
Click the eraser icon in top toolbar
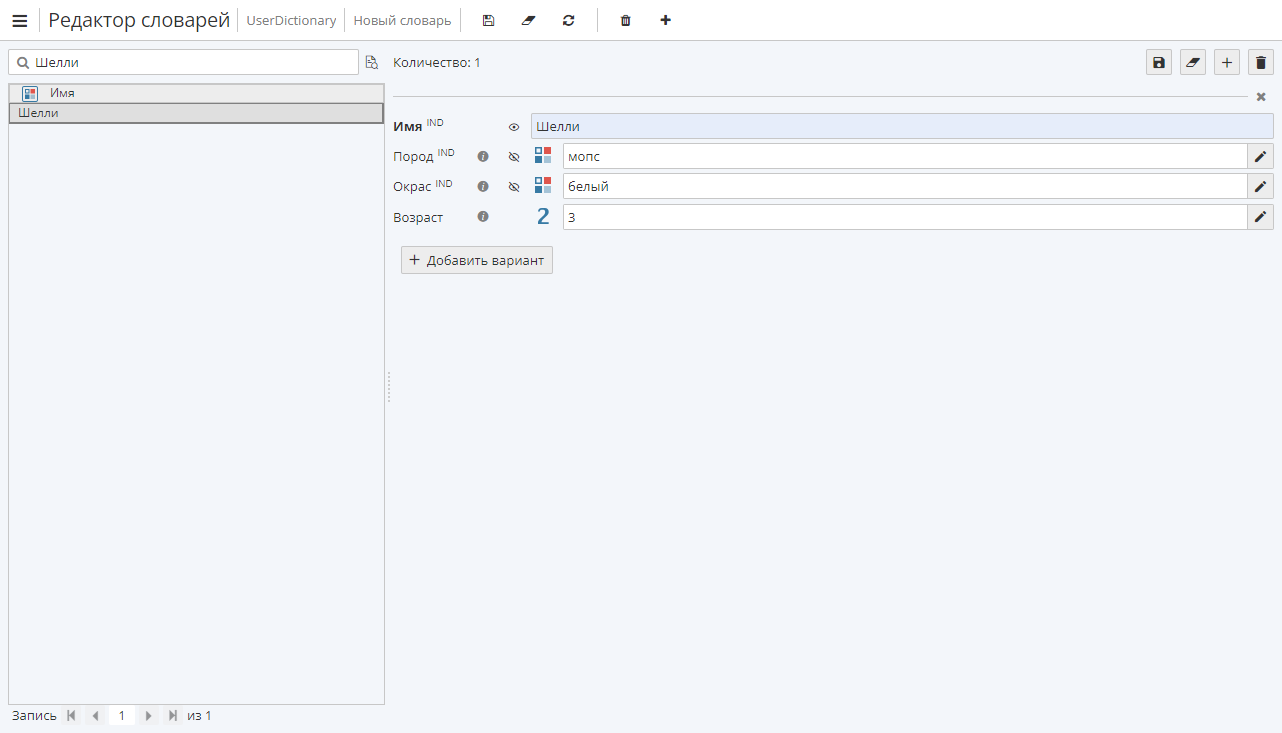coord(529,20)
